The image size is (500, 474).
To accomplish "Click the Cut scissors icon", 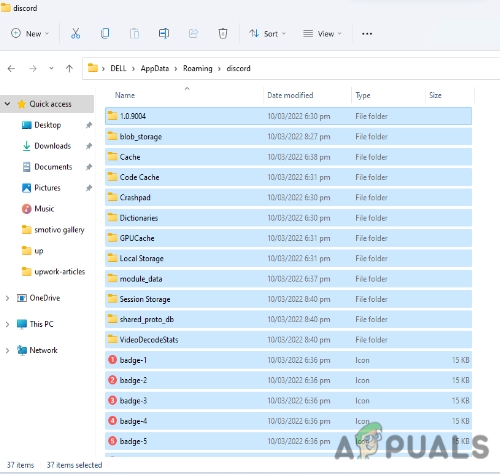I will point(76,33).
